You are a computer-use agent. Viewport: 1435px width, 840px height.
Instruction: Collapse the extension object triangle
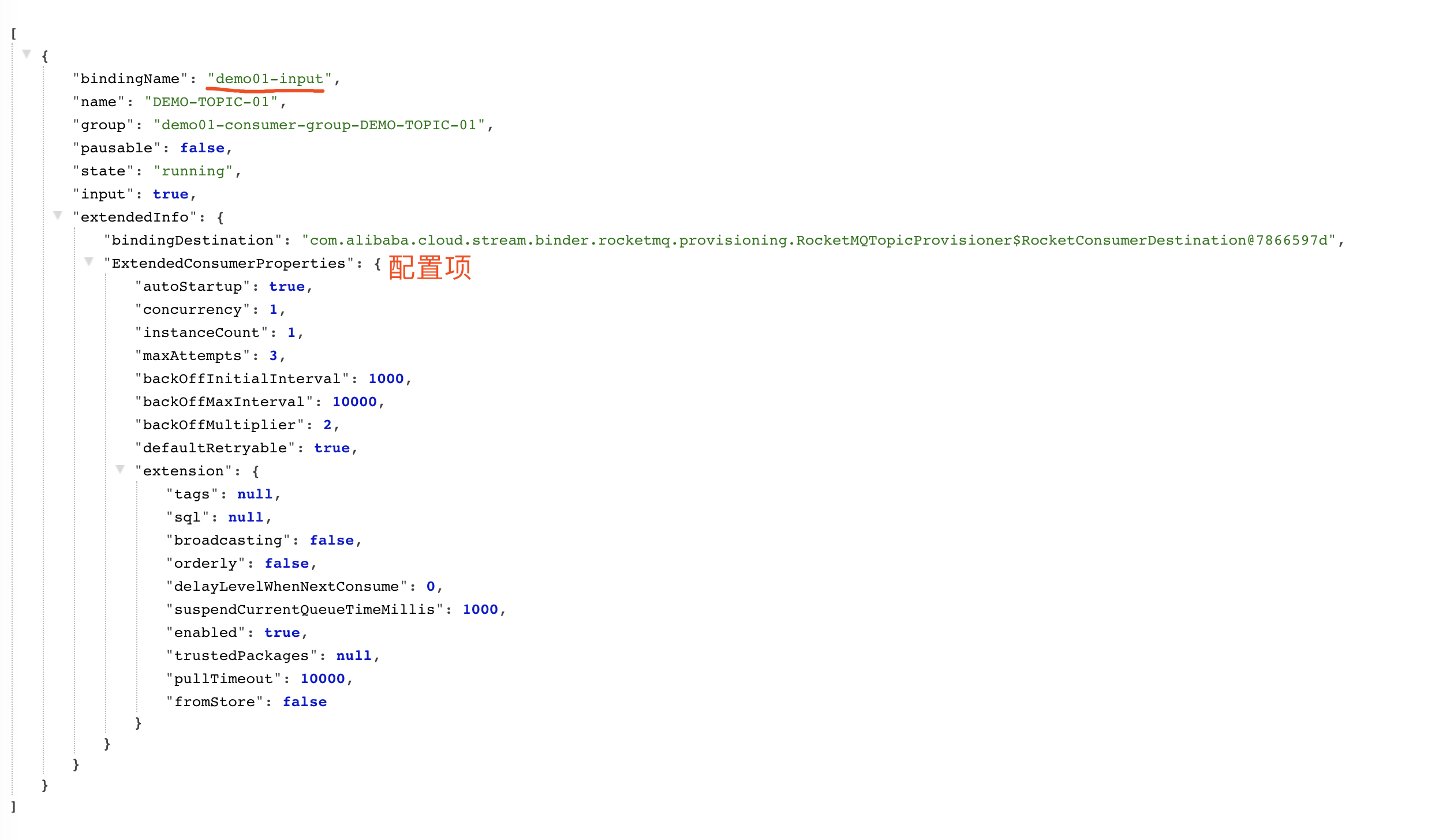[x=120, y=470]
